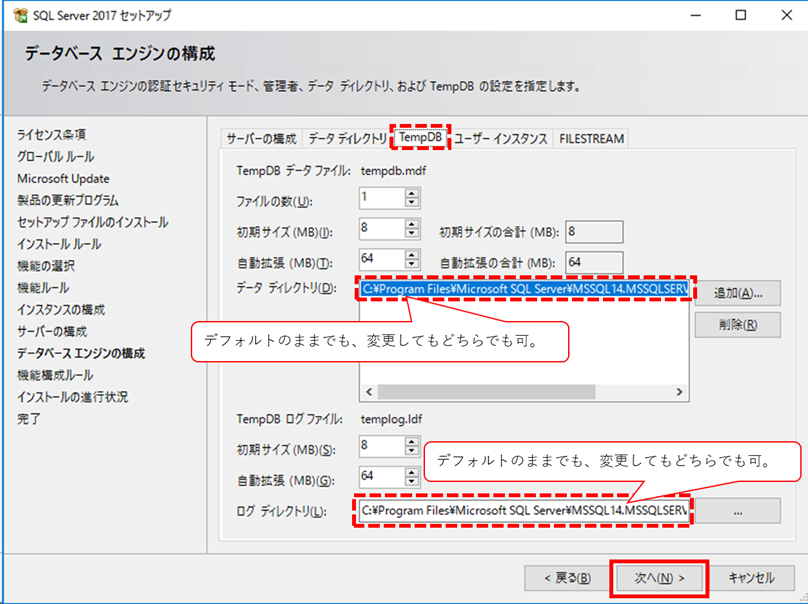Click the right arrow of the horizontal scrollbar
The width and height of the screenshot is (808, 604).
[x=680, y=392]
